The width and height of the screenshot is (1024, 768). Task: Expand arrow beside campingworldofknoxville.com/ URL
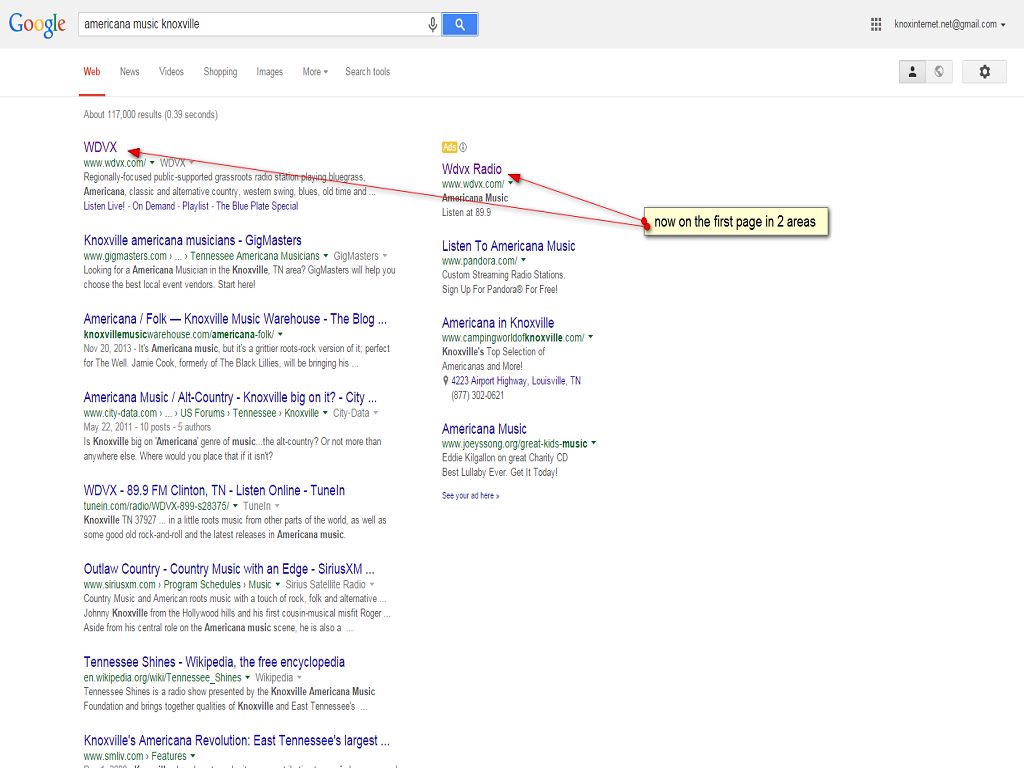591,338
